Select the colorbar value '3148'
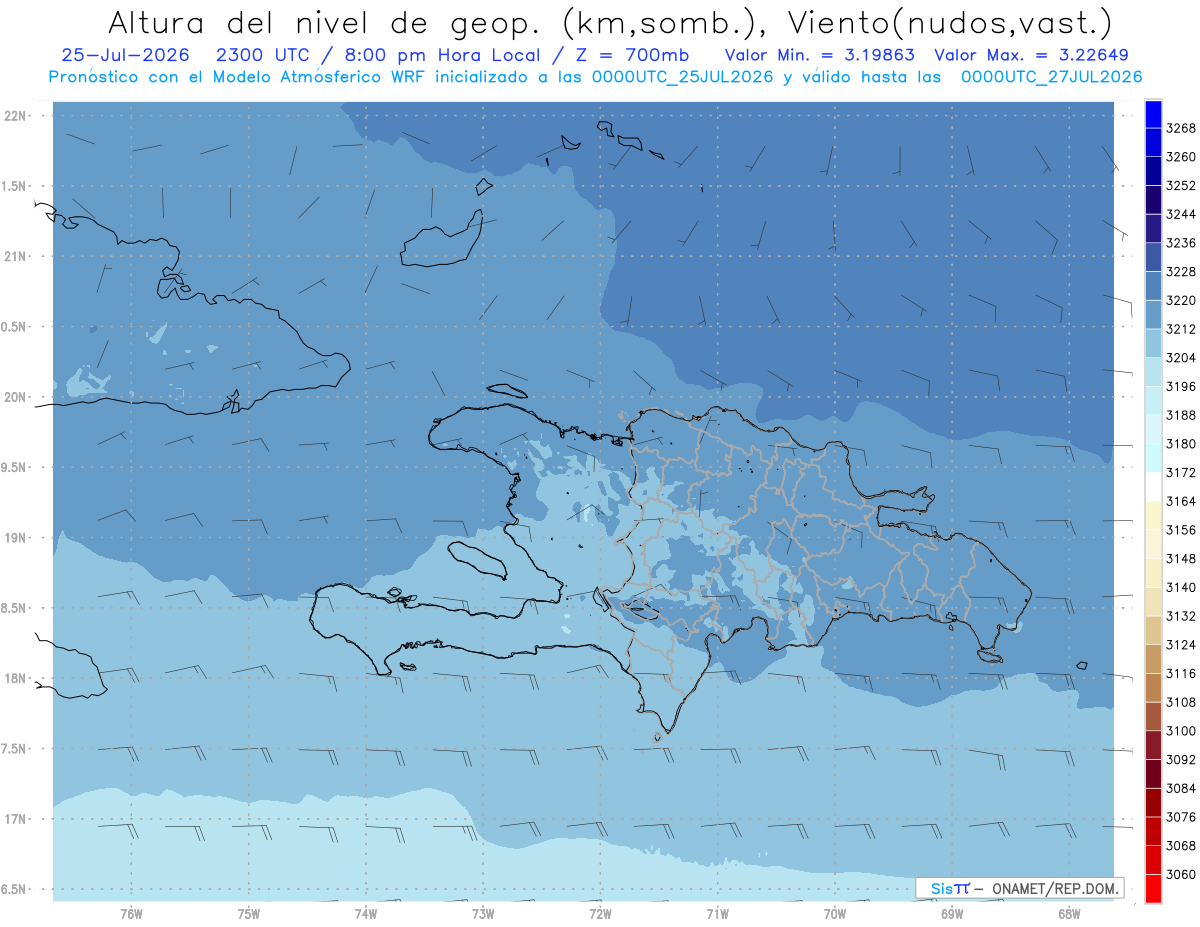This screenshot has width=1200, height=927. (1180, 559)
